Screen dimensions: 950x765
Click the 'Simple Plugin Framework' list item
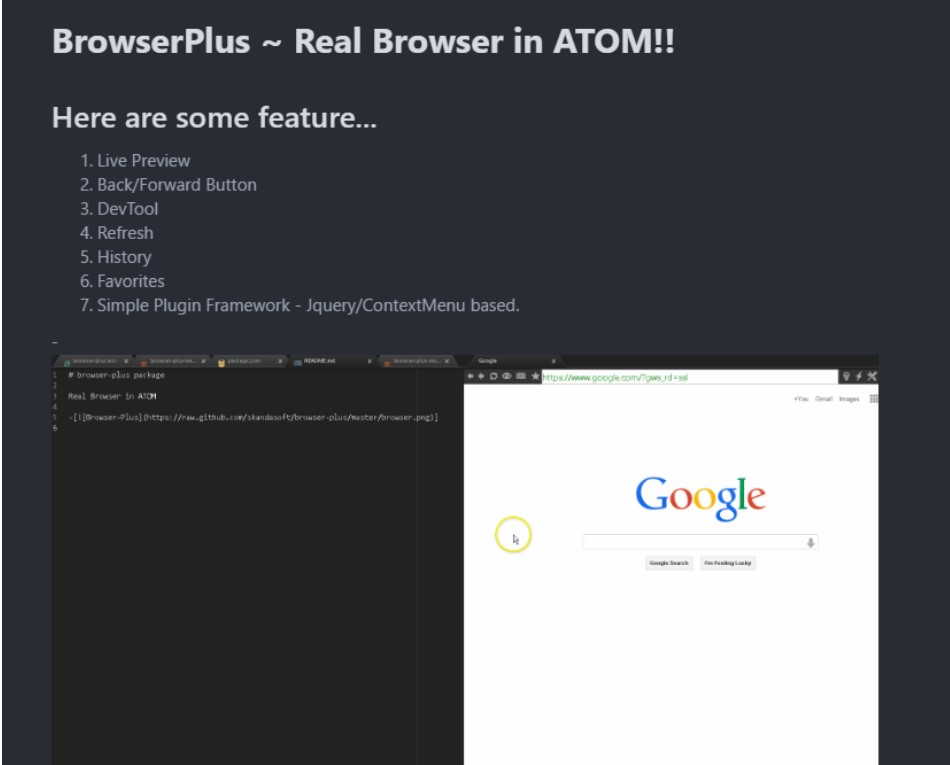pyautogui.click(x=308, y=305)
